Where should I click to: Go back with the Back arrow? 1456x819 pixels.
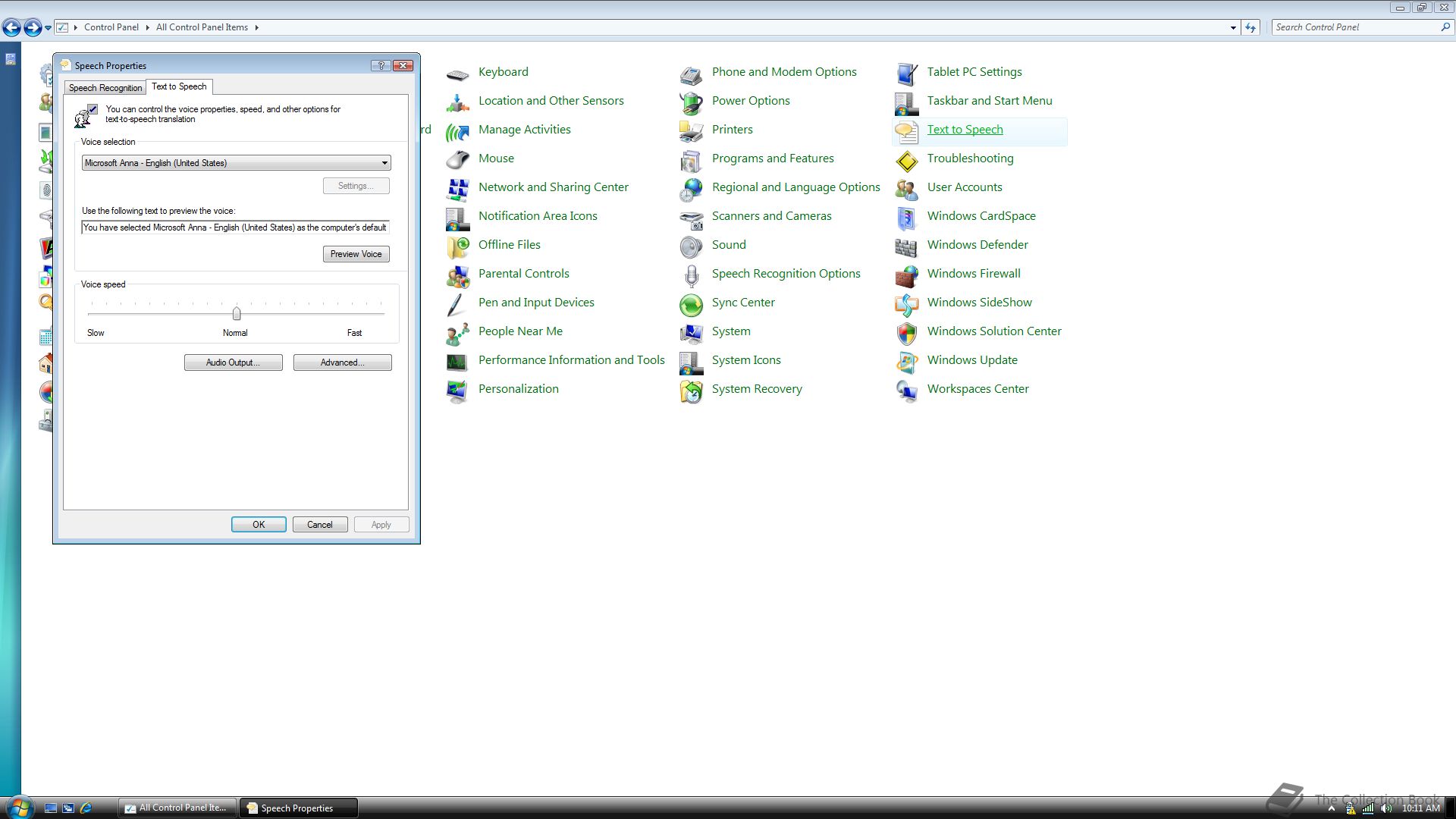point(11,28)
